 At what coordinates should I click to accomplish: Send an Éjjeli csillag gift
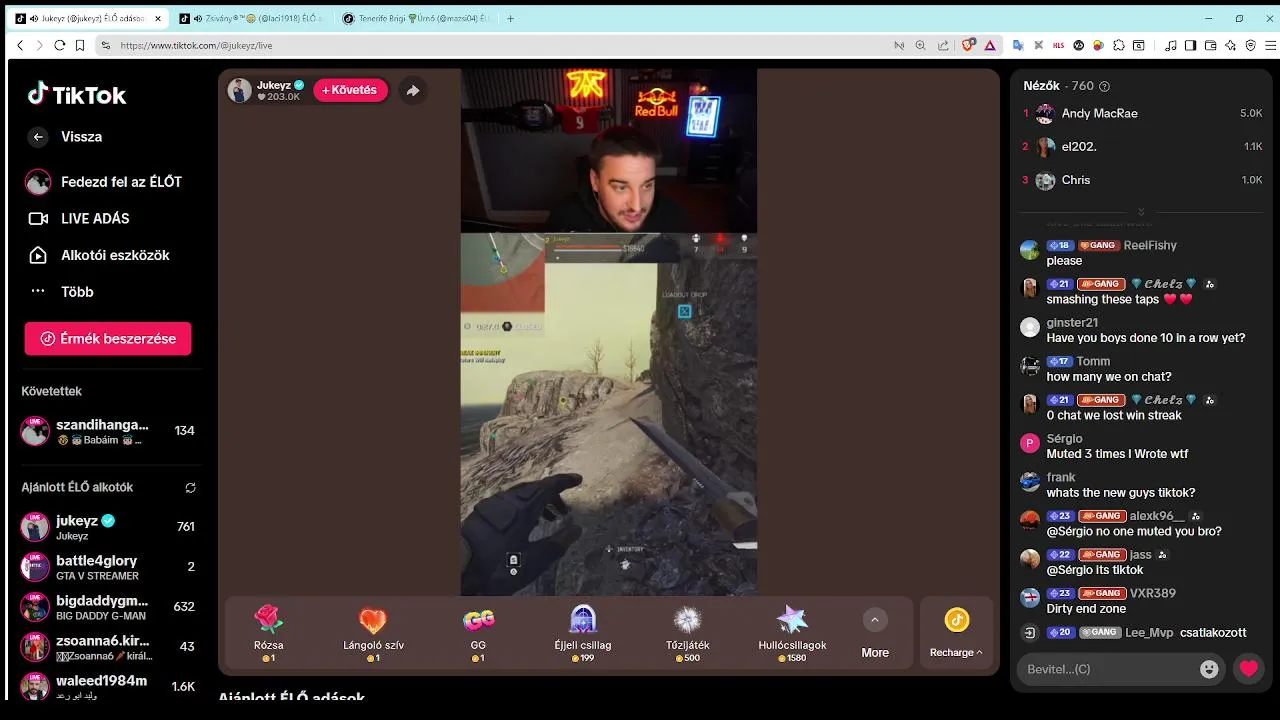coord(583,633)
